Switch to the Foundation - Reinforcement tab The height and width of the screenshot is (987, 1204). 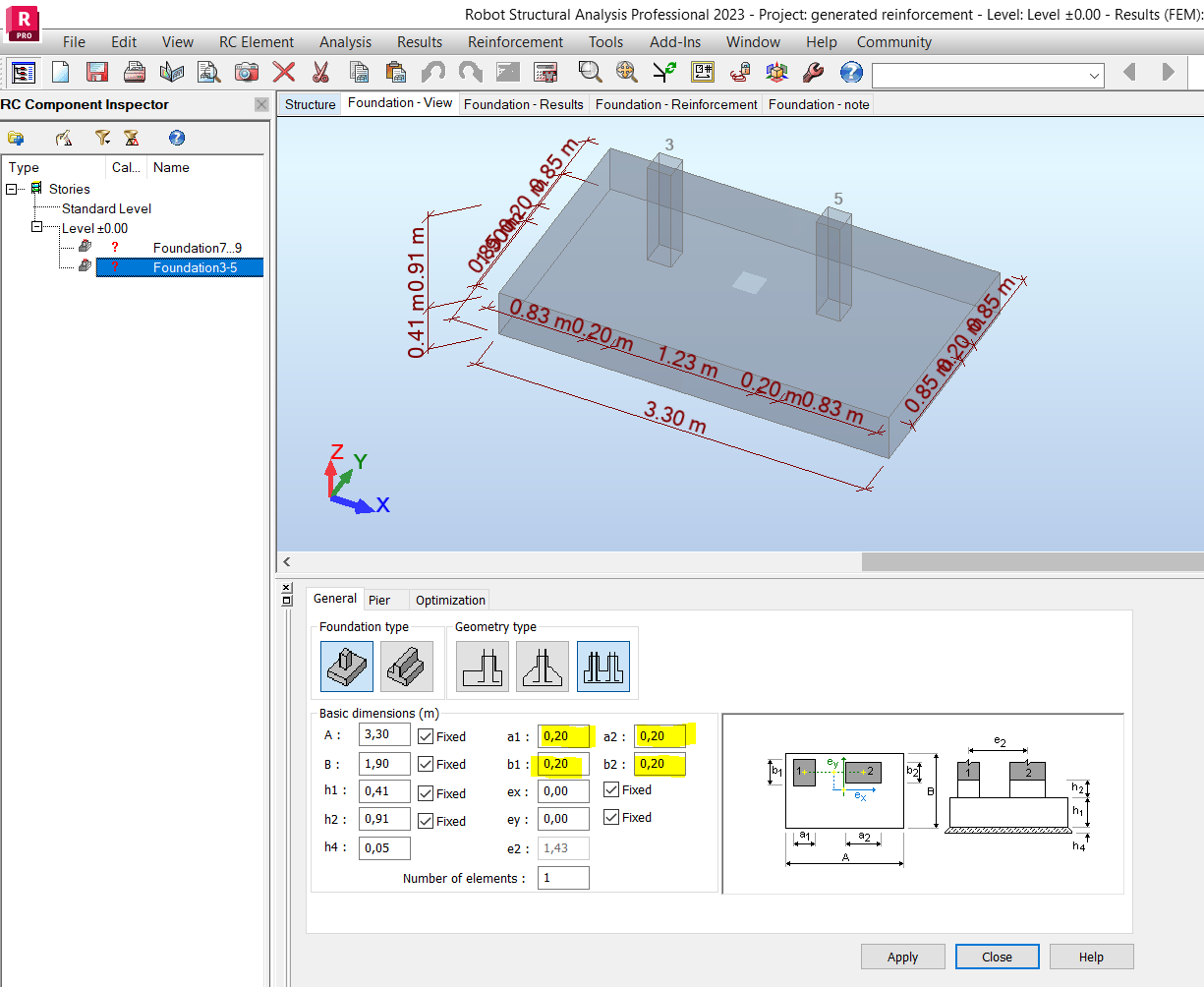click(x=676, y=104)
